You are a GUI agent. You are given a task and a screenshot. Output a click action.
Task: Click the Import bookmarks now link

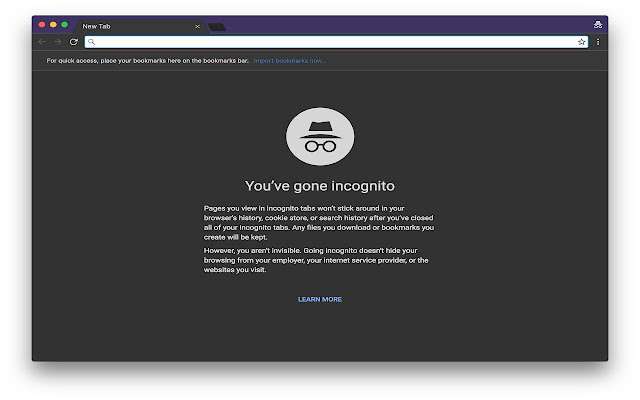click(289, 60)
